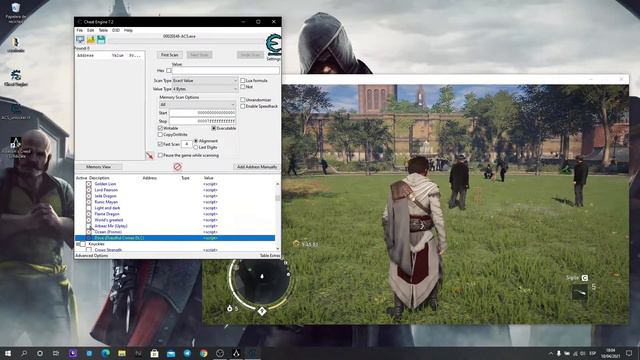640x360 pixels.
Task: Click the red clear address list icon
Action: [x=177, y=167]
